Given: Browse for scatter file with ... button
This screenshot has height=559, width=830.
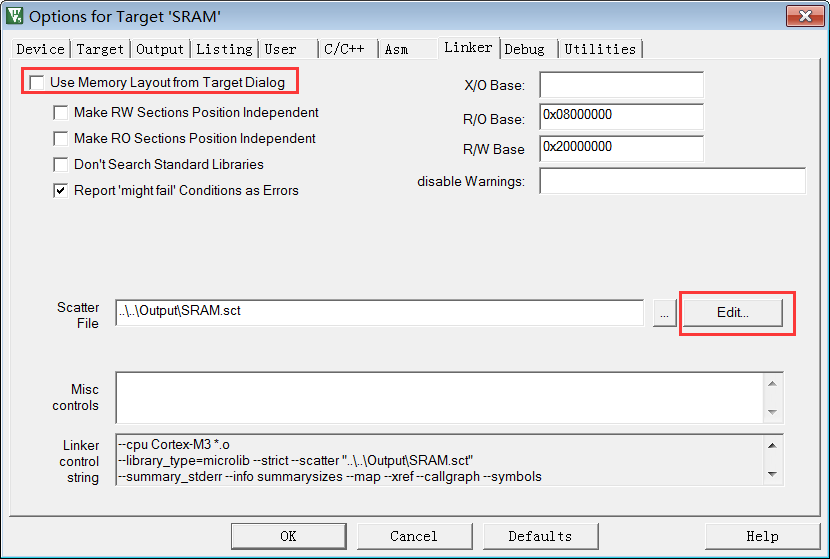Looking at the screenshot, I should pyautogui.click(x=664, y=314).
